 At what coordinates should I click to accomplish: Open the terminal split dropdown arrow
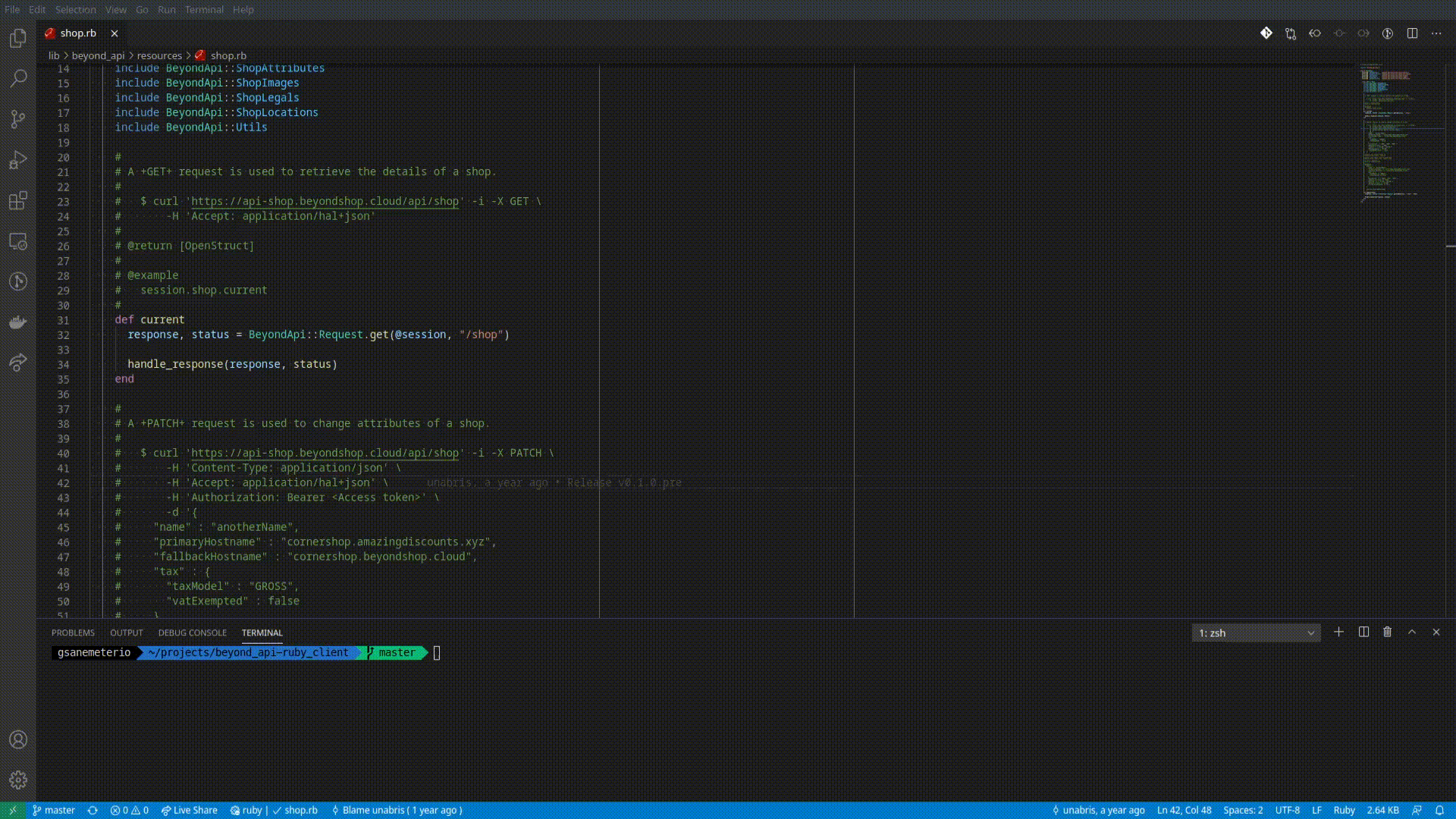click(x=1309, y=632)
